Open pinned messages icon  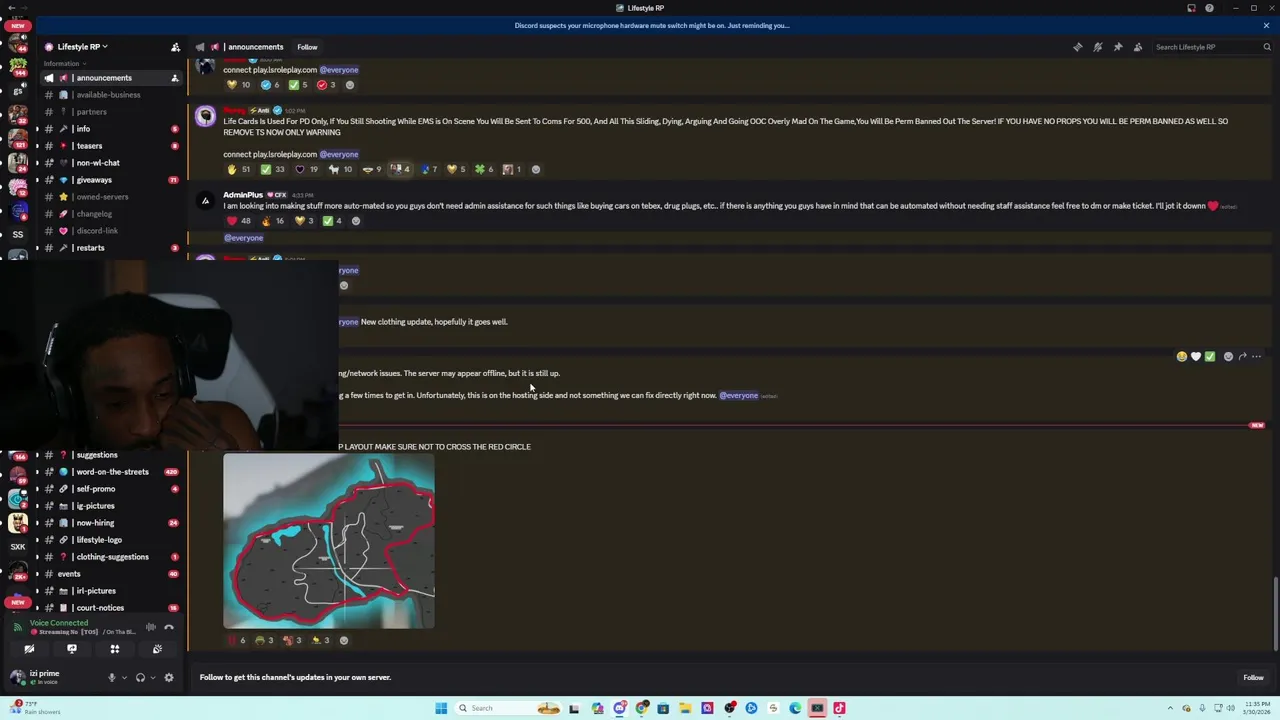coord(1118,47)
